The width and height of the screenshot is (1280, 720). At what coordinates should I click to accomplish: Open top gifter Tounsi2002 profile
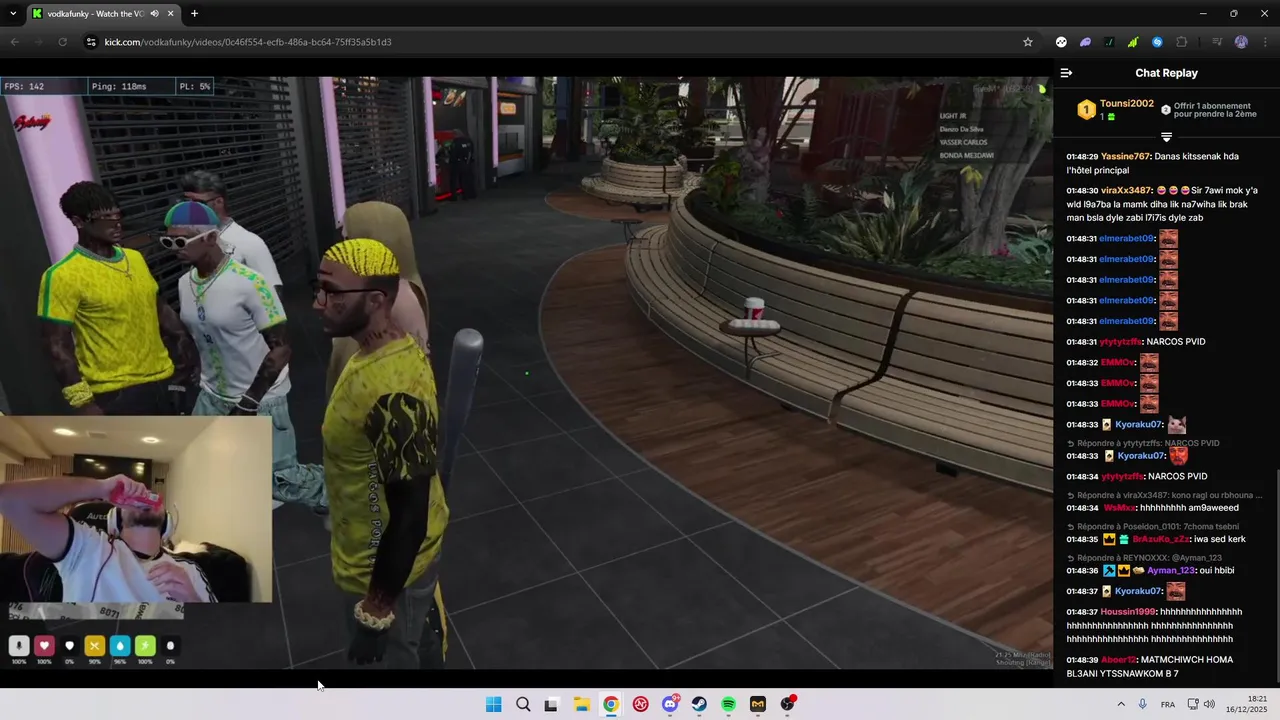point(1126,104)
